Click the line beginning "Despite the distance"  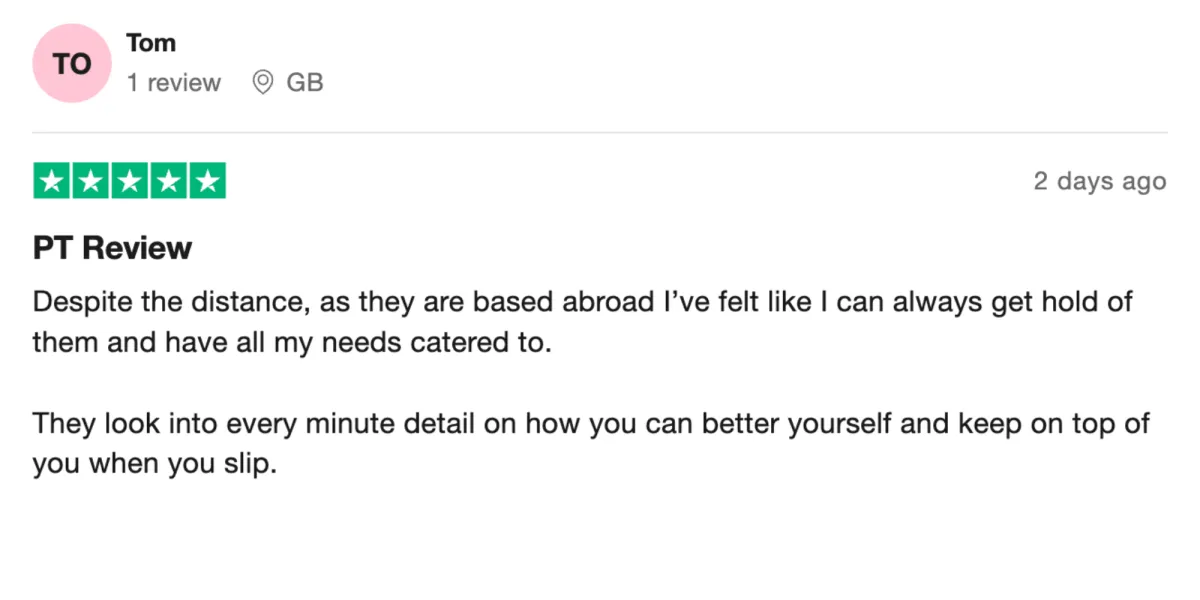[x=582, y=302]
